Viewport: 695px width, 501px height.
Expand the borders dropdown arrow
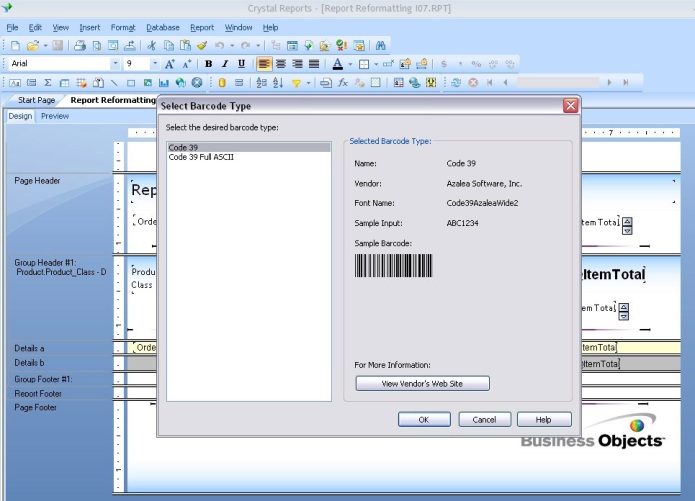[x=376, y=65]
